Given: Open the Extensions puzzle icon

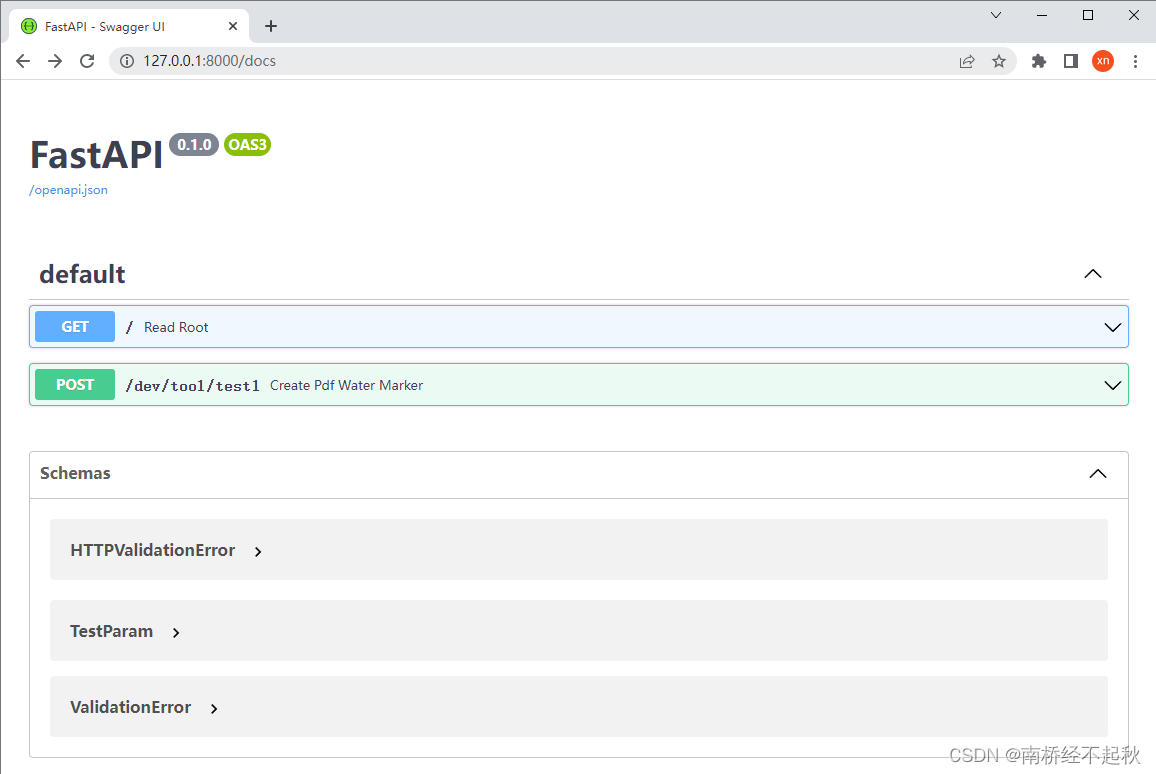Looking at the screenshot, I should tap(1039, 61).
